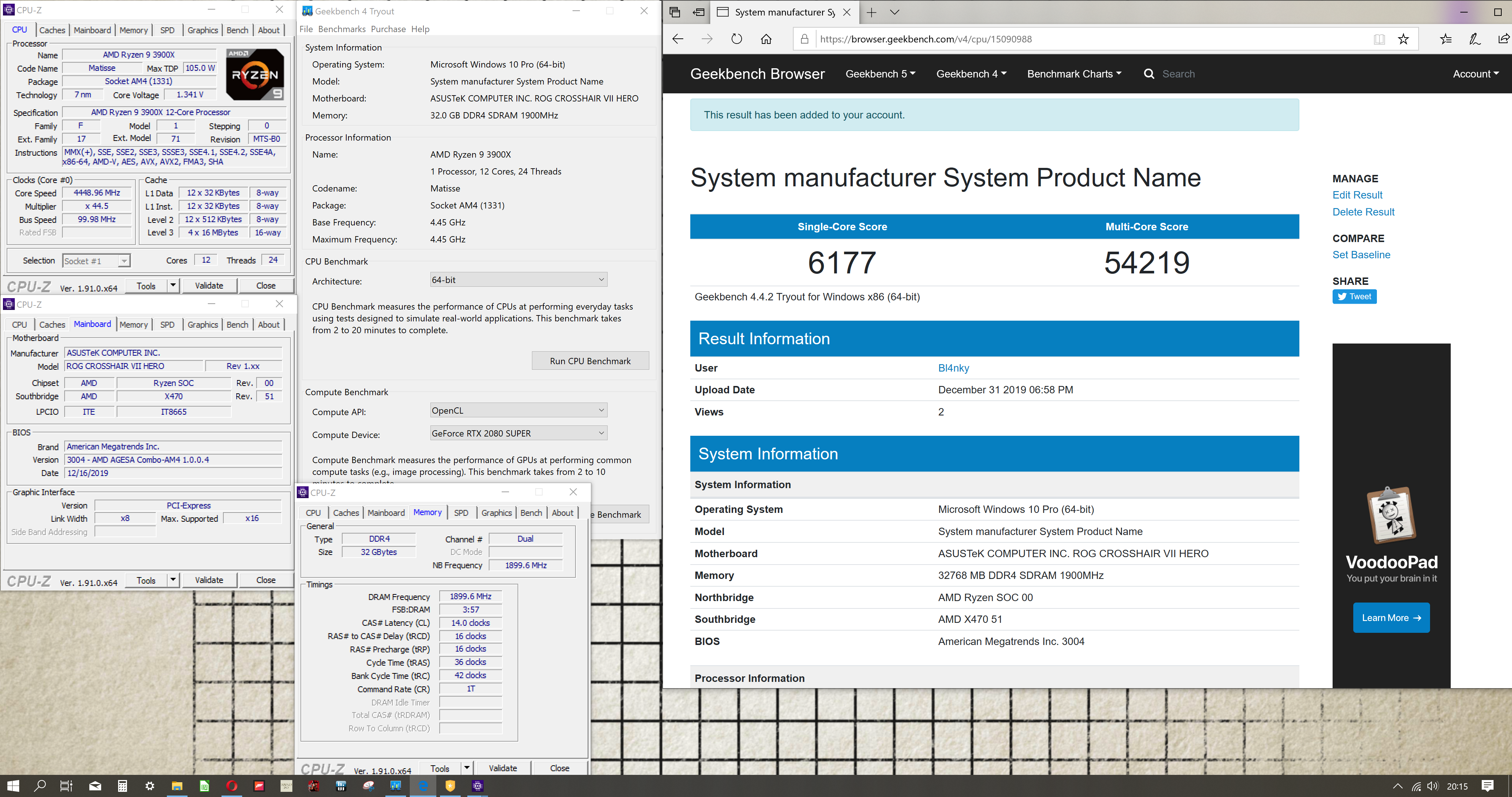Click Close in the Mainboard CPU-Z window
This screenshot has width=1512, height=797.
265,580
